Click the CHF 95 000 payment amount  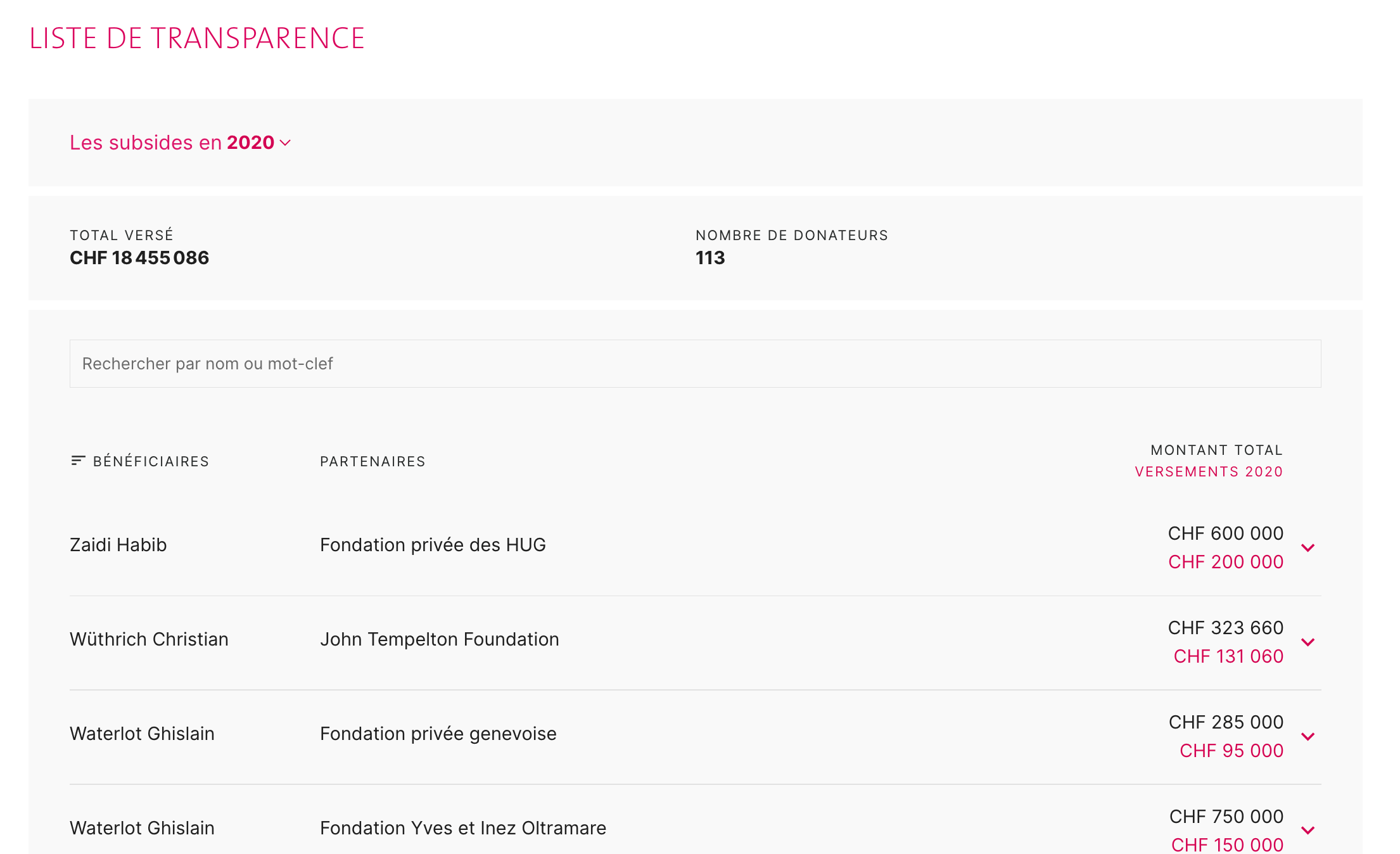click(x=1231, y=751)
